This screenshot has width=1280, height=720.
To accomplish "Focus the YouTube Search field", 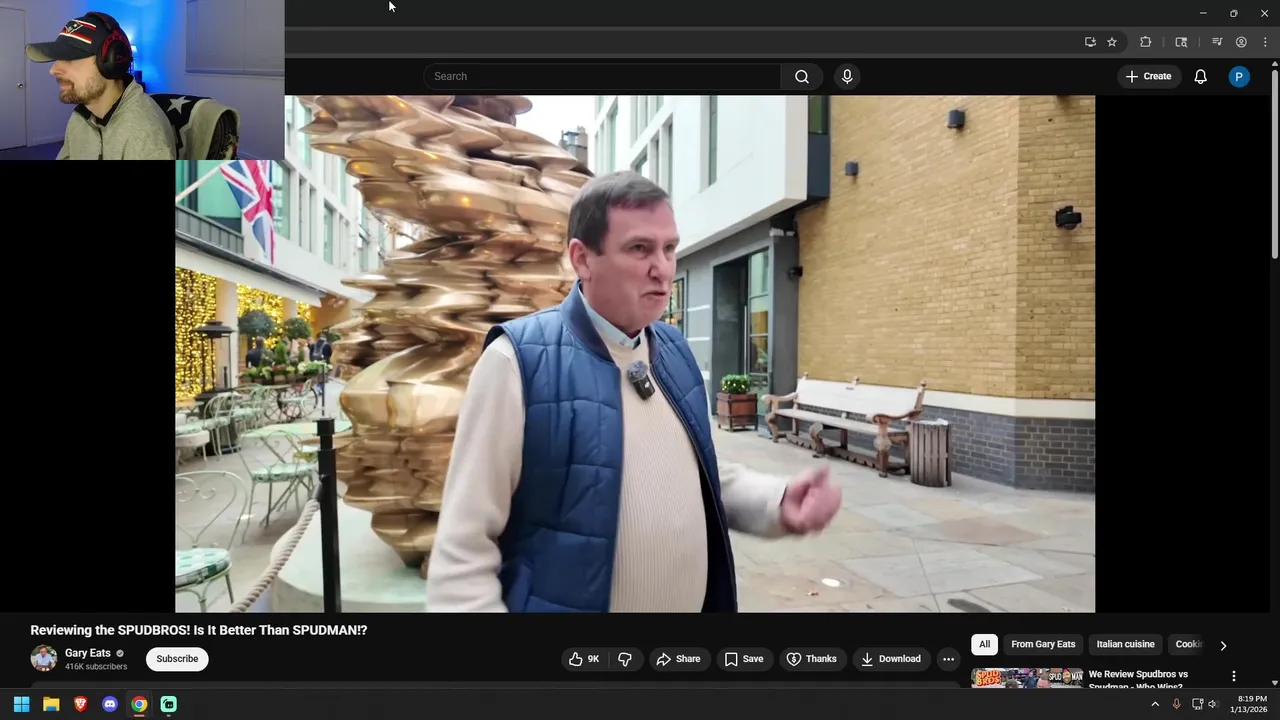I will pos(602,77).
